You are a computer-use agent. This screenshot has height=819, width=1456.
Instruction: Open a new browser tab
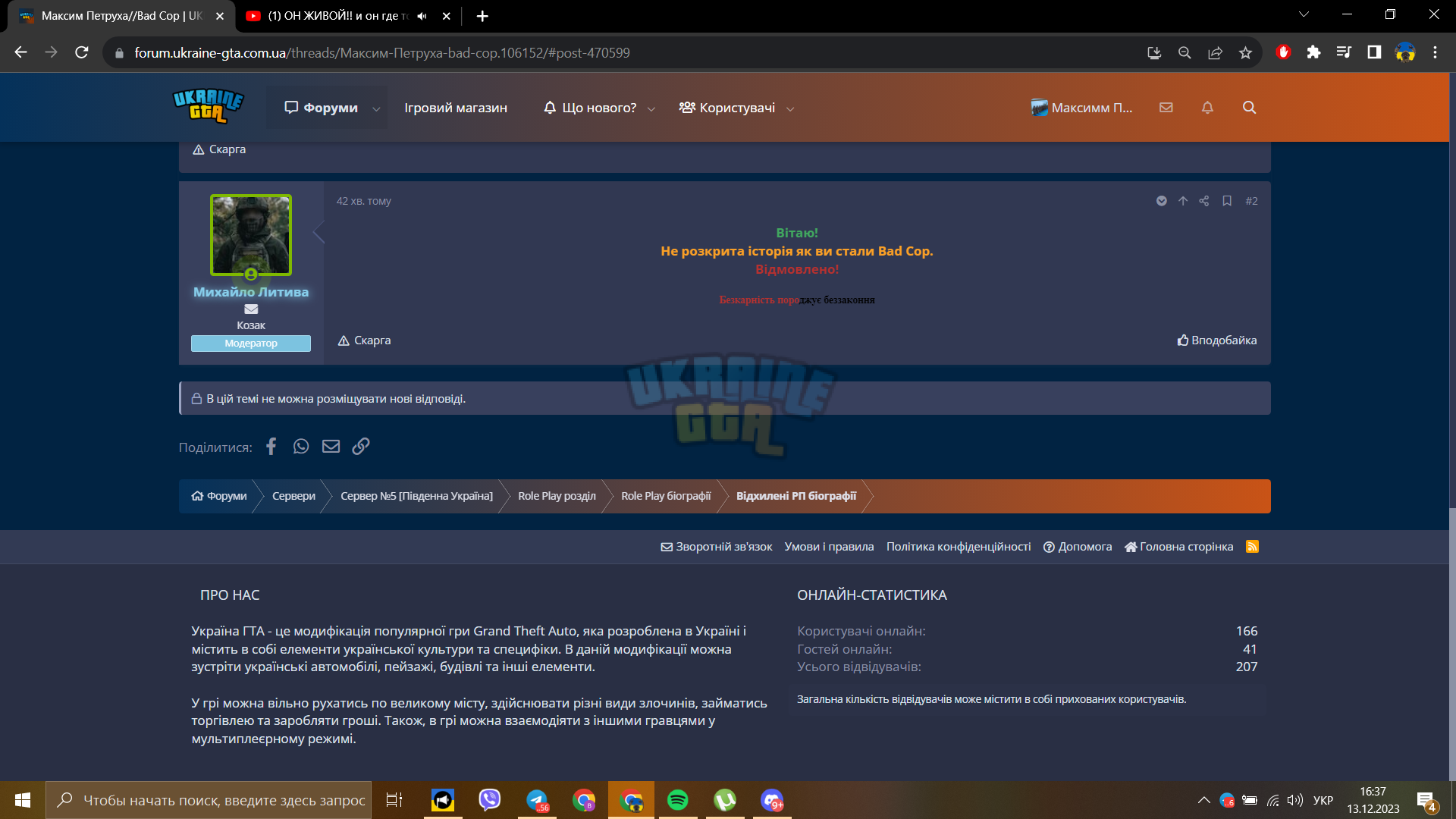(x=482, y=16)
